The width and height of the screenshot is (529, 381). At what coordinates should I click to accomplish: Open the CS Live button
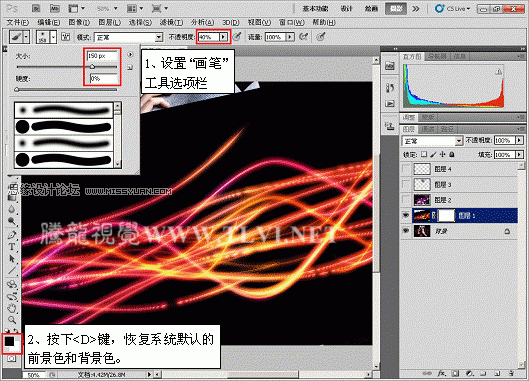coord(452,8)
